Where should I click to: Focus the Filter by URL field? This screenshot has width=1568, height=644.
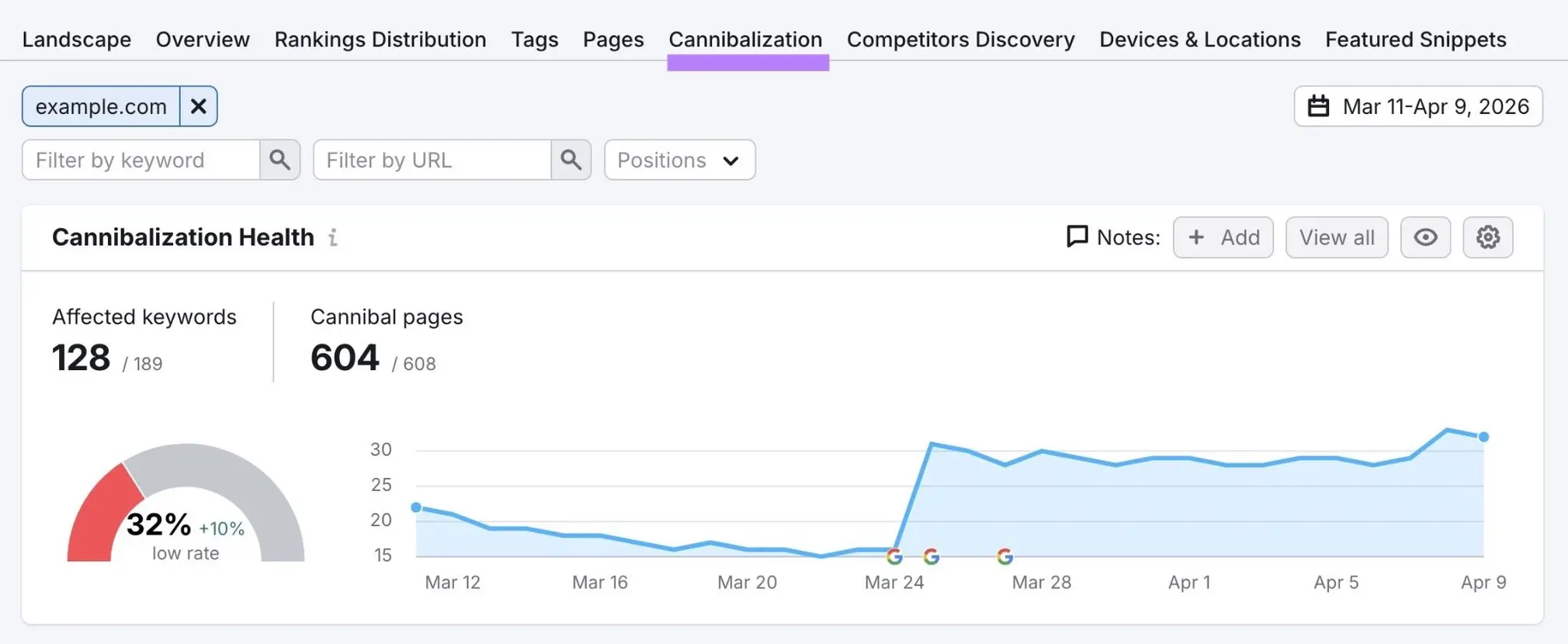pos(432,160)
